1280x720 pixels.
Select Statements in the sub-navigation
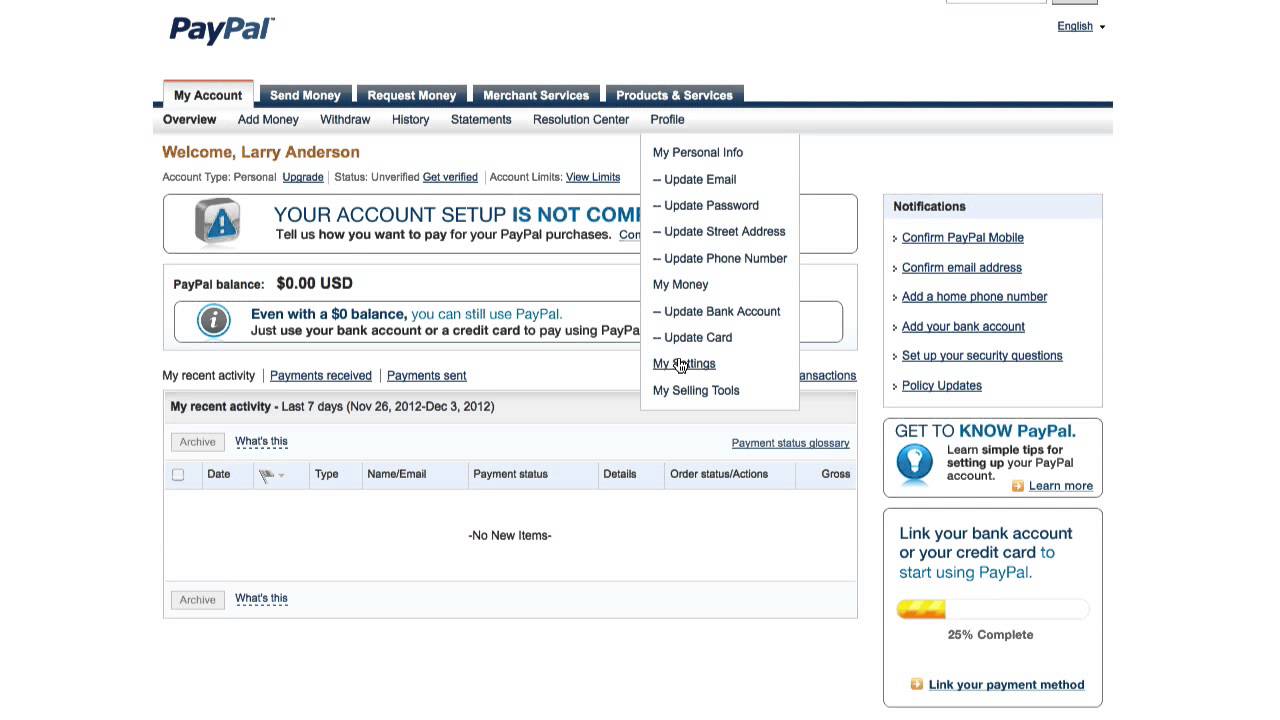(x=481, y=119)
